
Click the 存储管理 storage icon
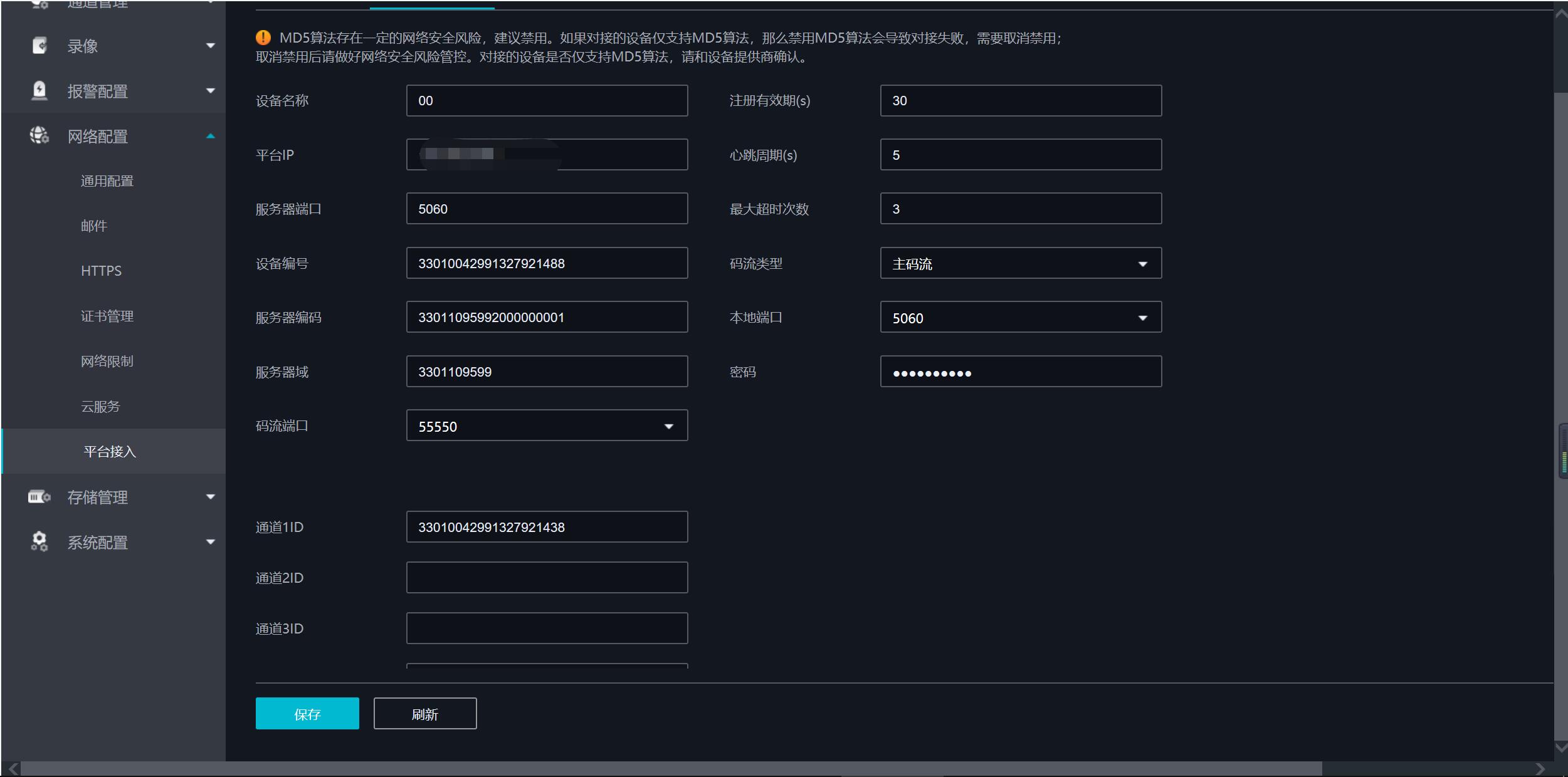tap(39, 497)
